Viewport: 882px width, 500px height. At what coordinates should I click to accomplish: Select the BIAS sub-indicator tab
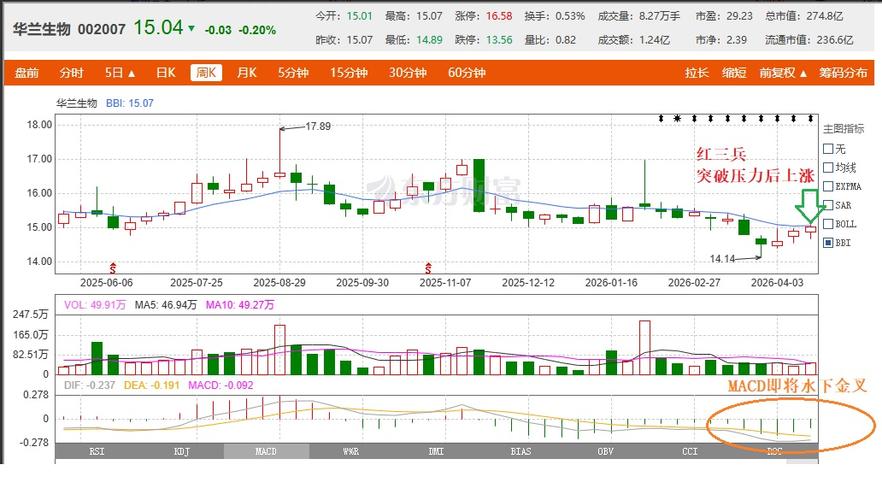tap(521, 451)
